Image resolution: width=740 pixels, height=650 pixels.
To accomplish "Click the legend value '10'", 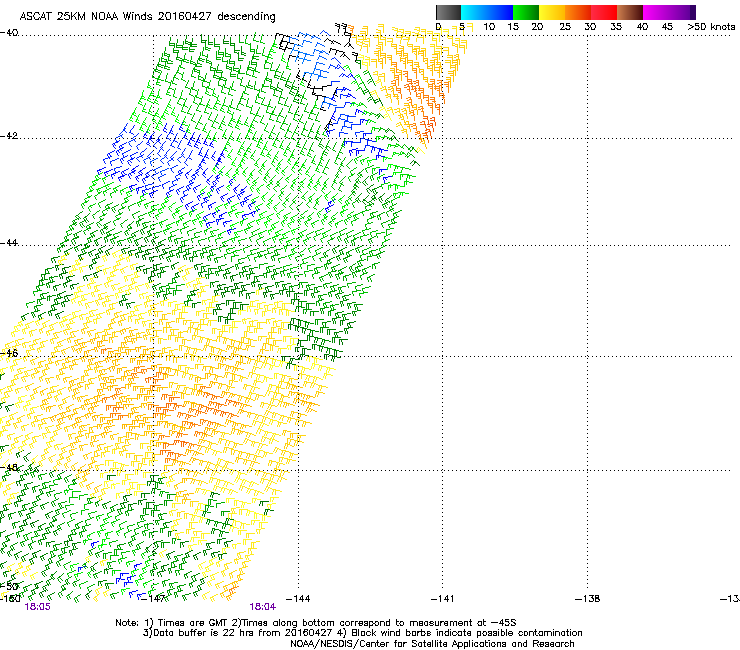I will click(x=489, y=27).
